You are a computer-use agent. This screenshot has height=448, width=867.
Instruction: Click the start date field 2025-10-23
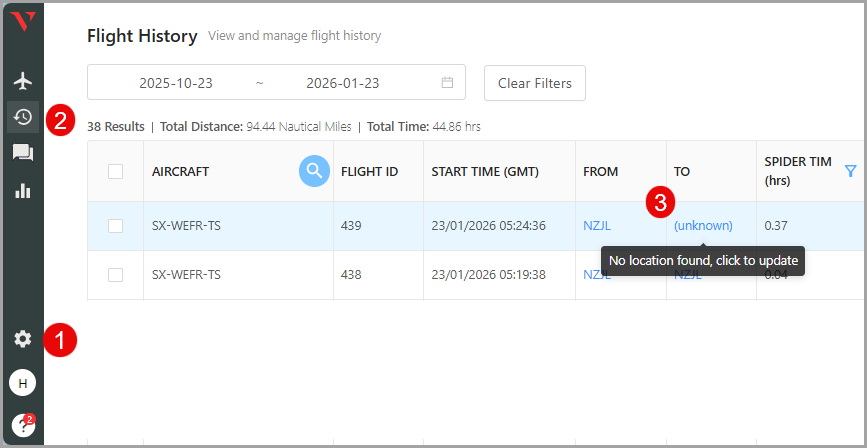pos(176,83)
